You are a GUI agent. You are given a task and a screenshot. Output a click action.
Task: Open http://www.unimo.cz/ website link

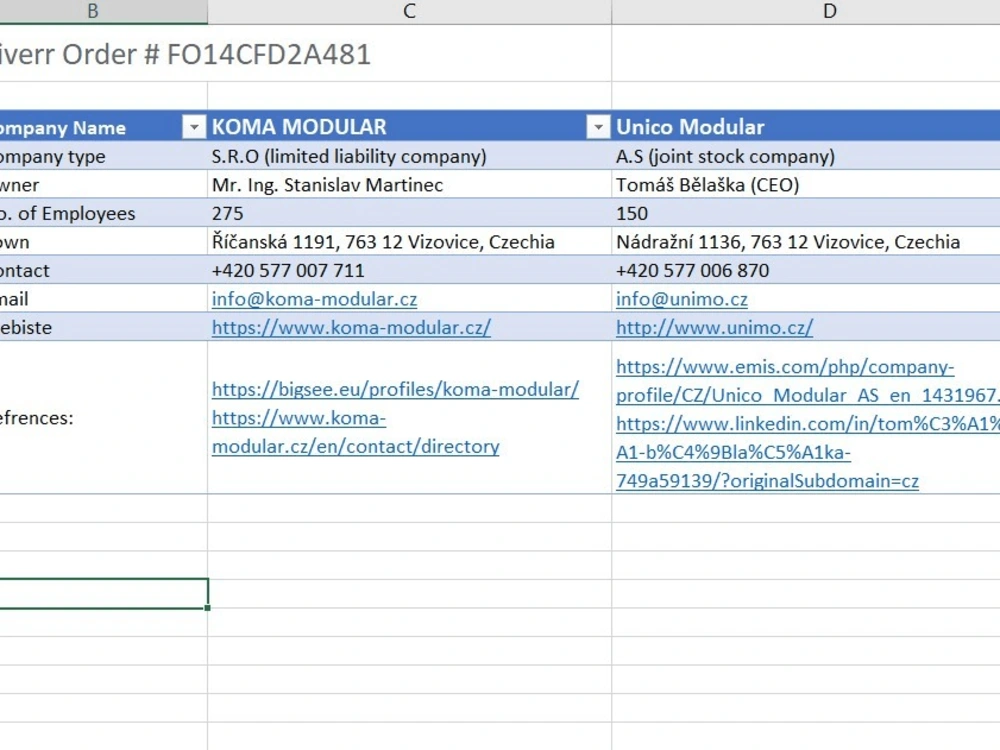714,328
